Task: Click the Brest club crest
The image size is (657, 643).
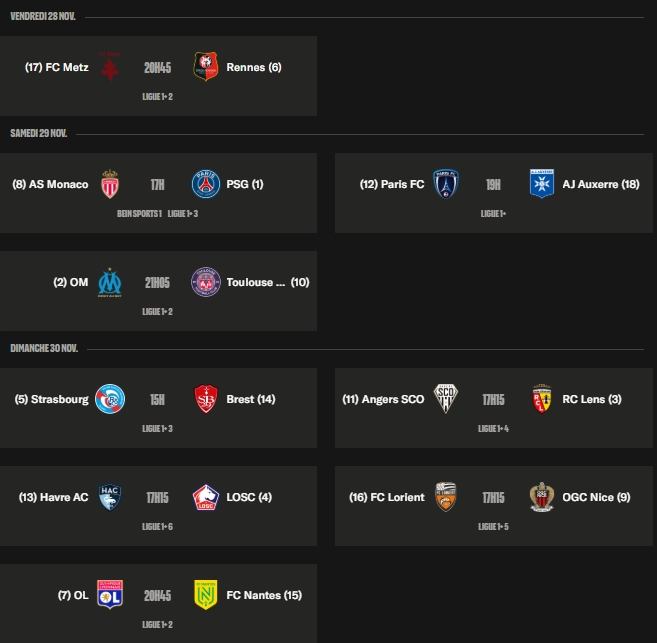Action: pos(205,399)
